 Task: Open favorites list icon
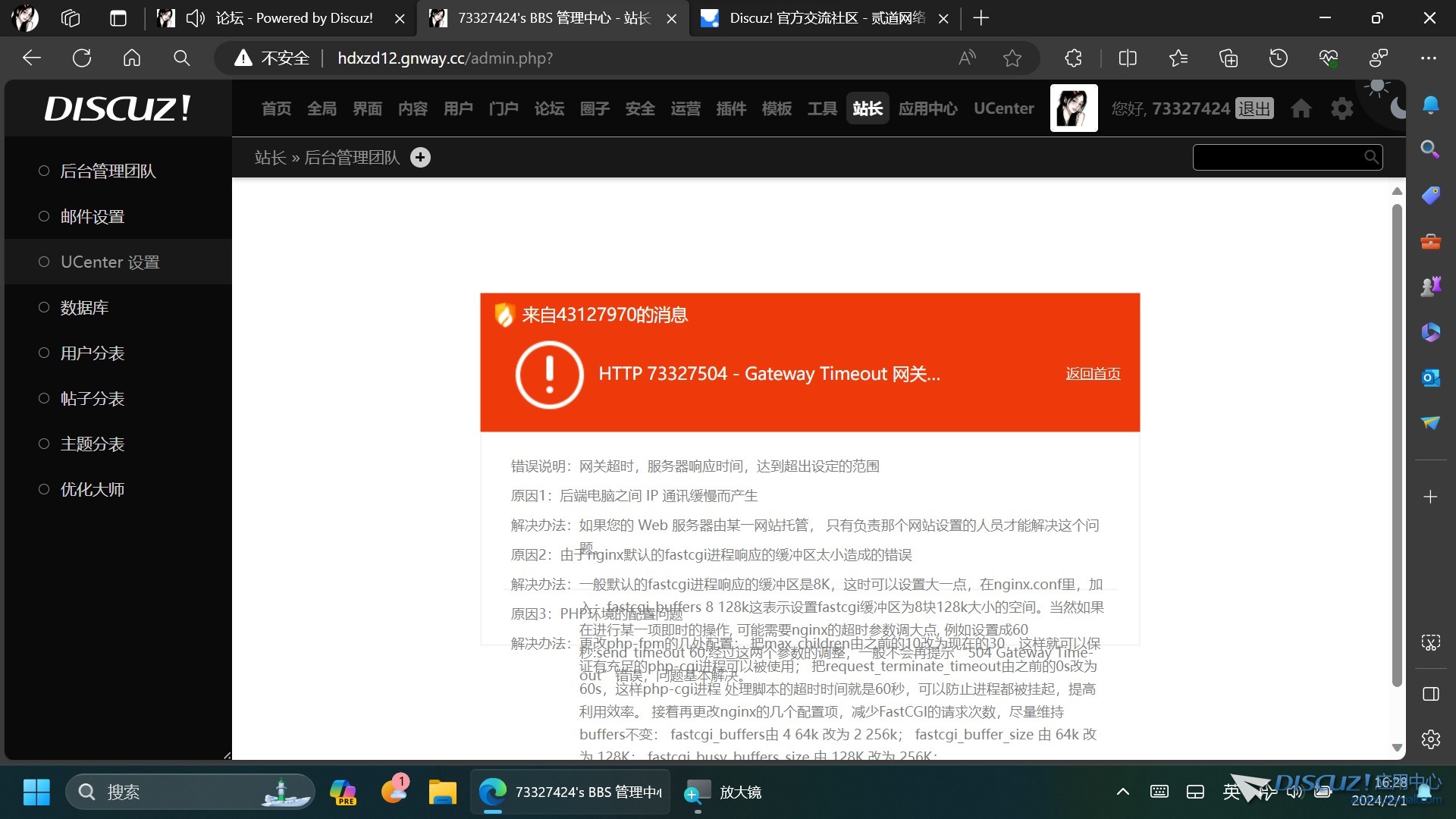pyautogui.click(x=1178, y=58)
